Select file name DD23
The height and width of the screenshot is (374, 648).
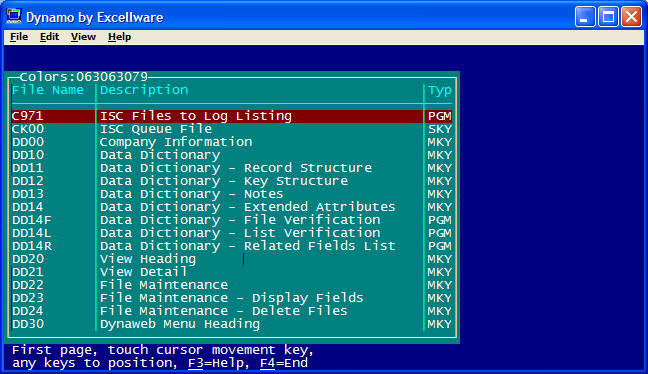[28, 298]
